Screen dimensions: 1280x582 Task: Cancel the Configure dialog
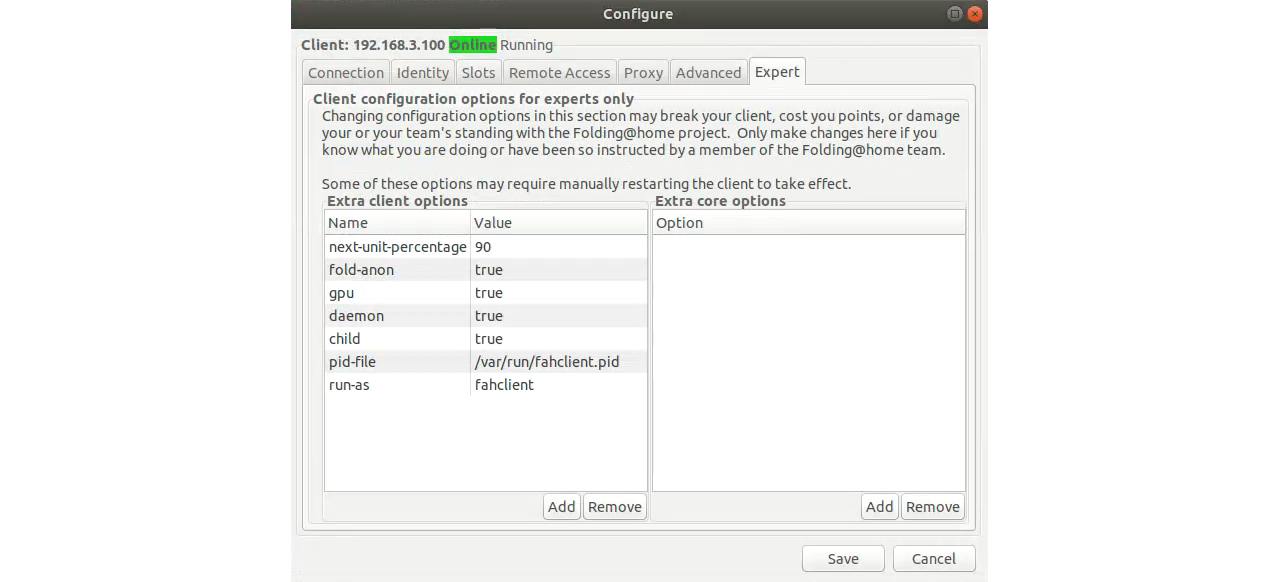(x=934, y=559)
